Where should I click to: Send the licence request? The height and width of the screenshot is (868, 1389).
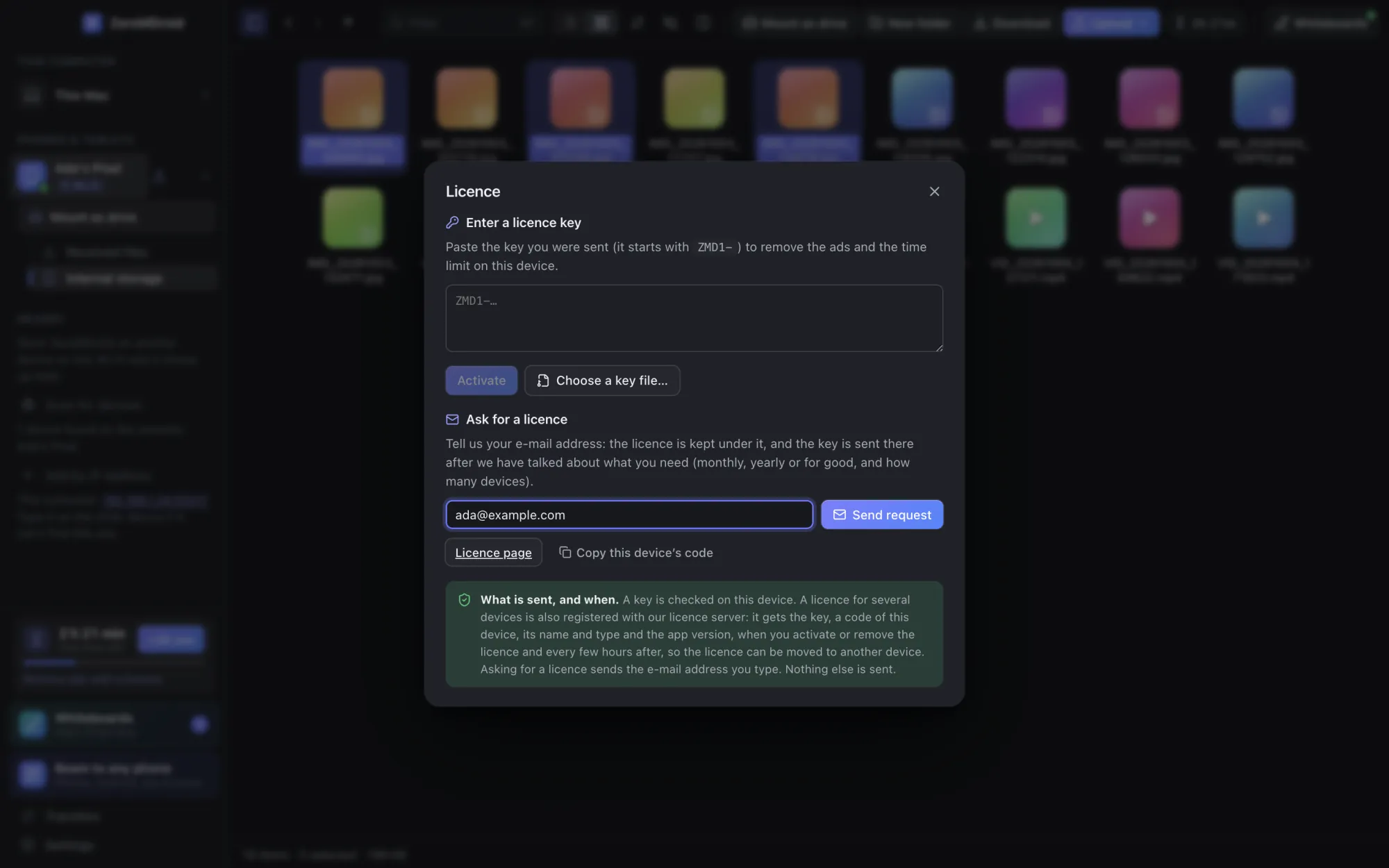pos(882,515)
